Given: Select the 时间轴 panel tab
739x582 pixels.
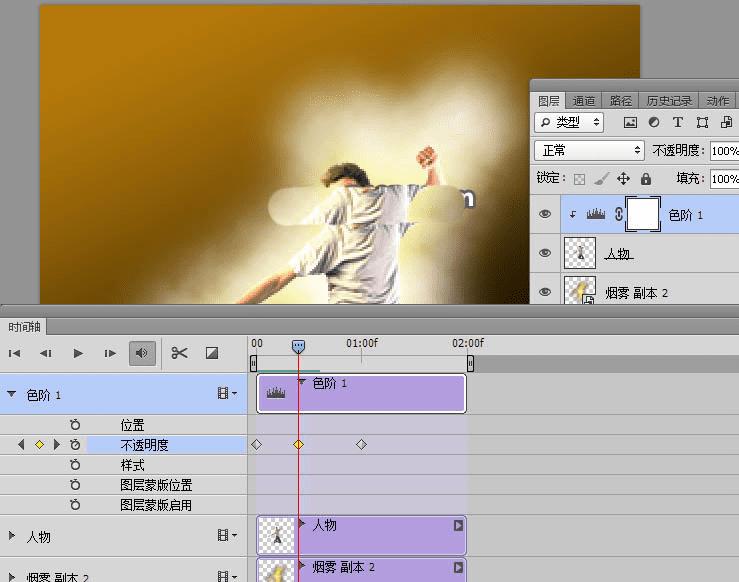Looking at the screenshot, I should [x=24, y=327].
